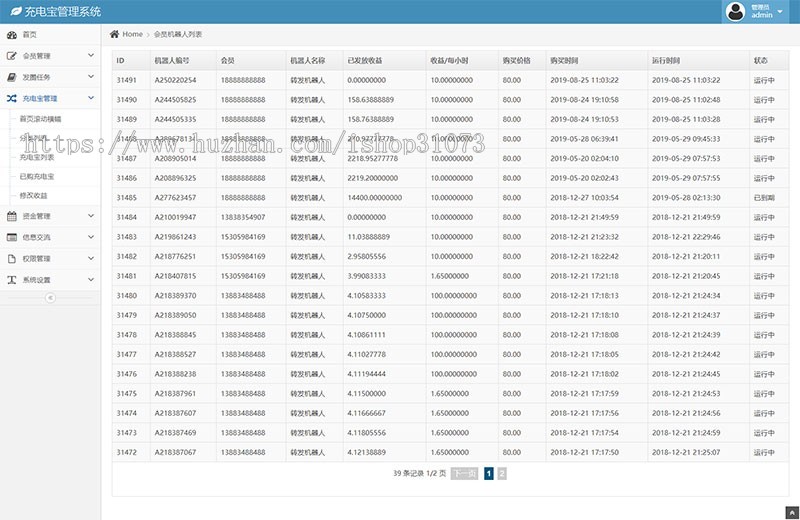Image resolution: width=800 pixels, height=520 pixels.
Task: Select robot number A244505335
Action: [x=176, y=119]
